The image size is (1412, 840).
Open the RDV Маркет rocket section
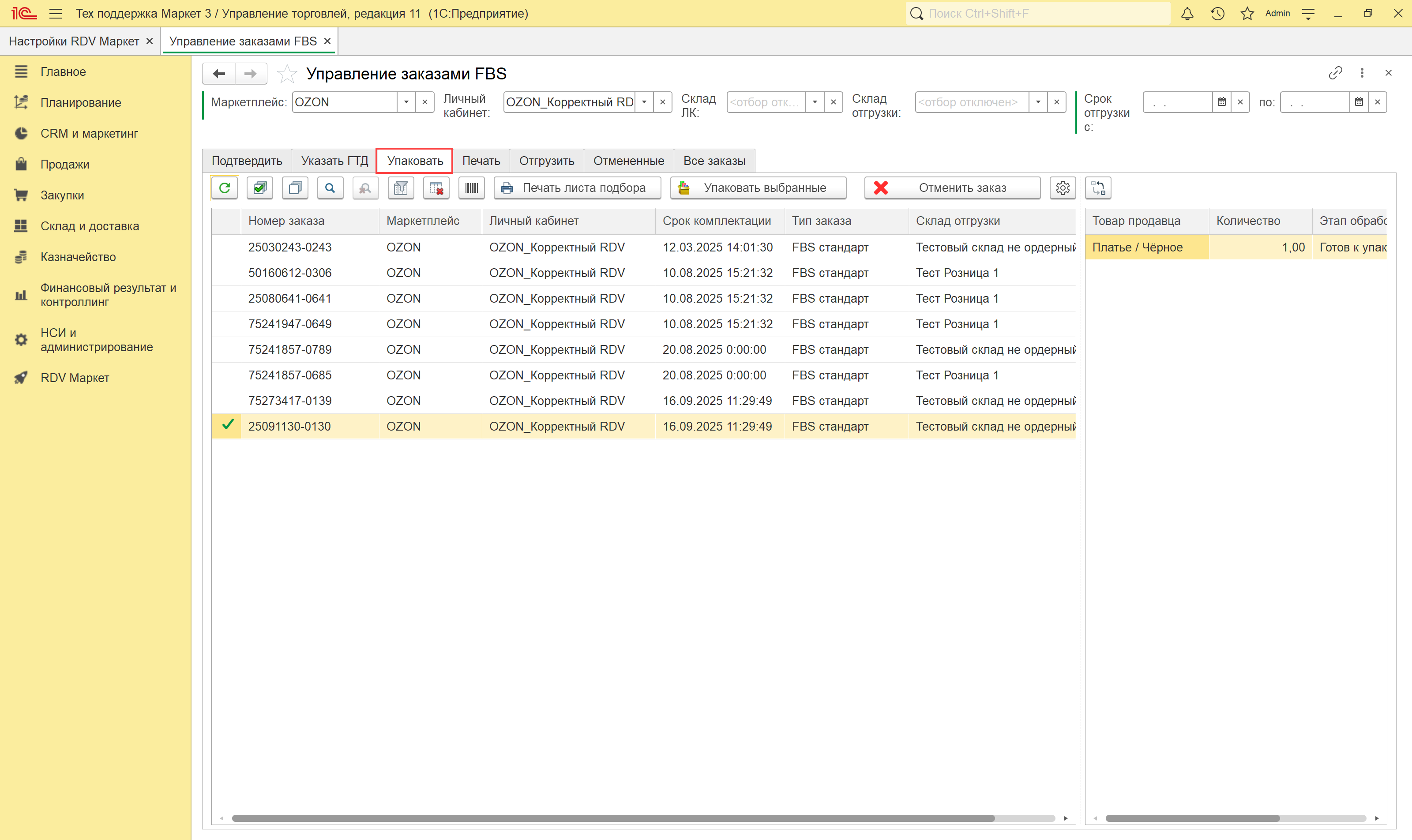pos(74,378)
